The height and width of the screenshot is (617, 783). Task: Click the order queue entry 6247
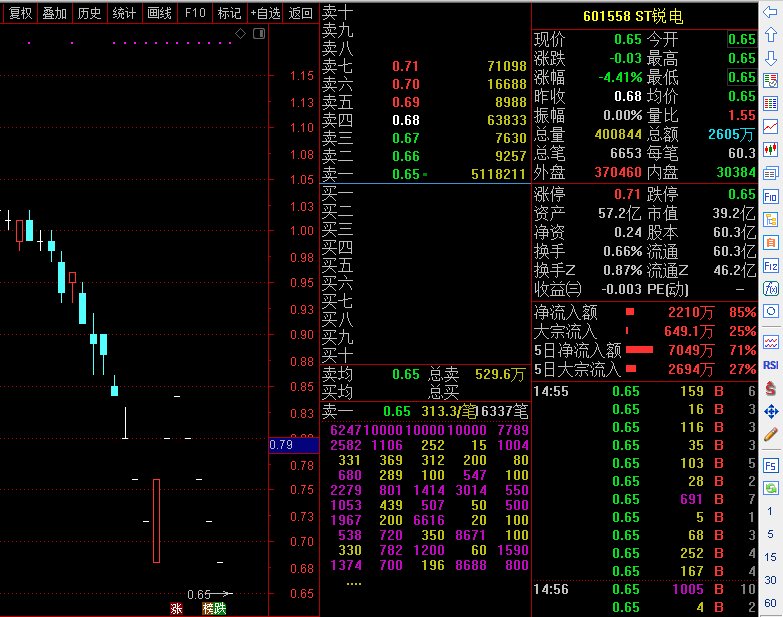pos(346,430)
